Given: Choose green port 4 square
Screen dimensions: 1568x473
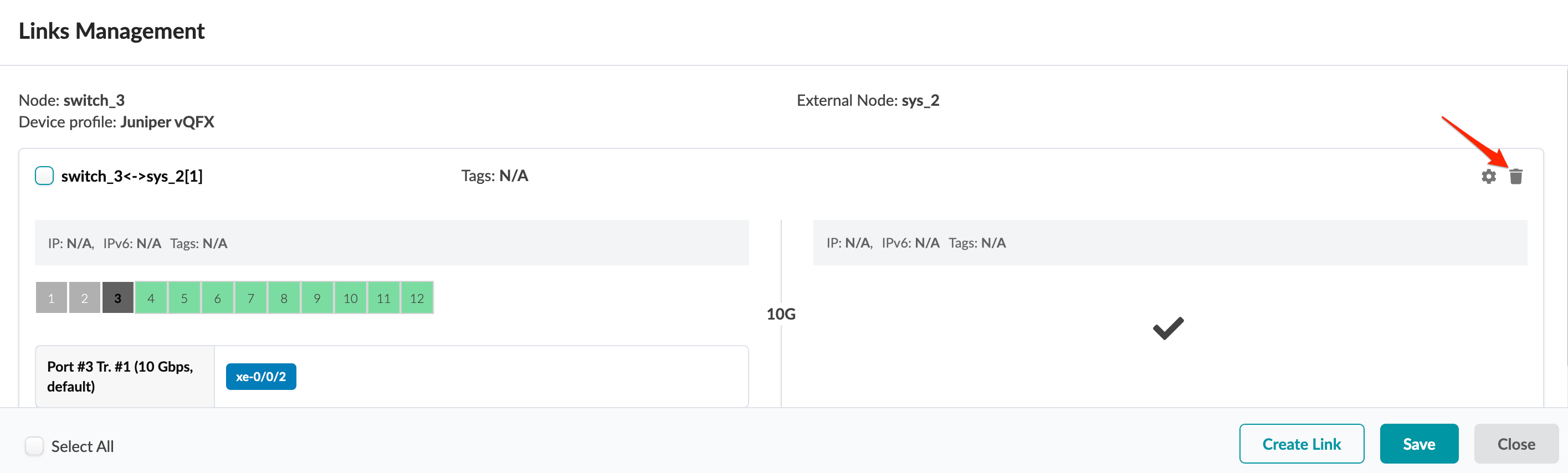Looking at the screenshot, I should (151, 297).
